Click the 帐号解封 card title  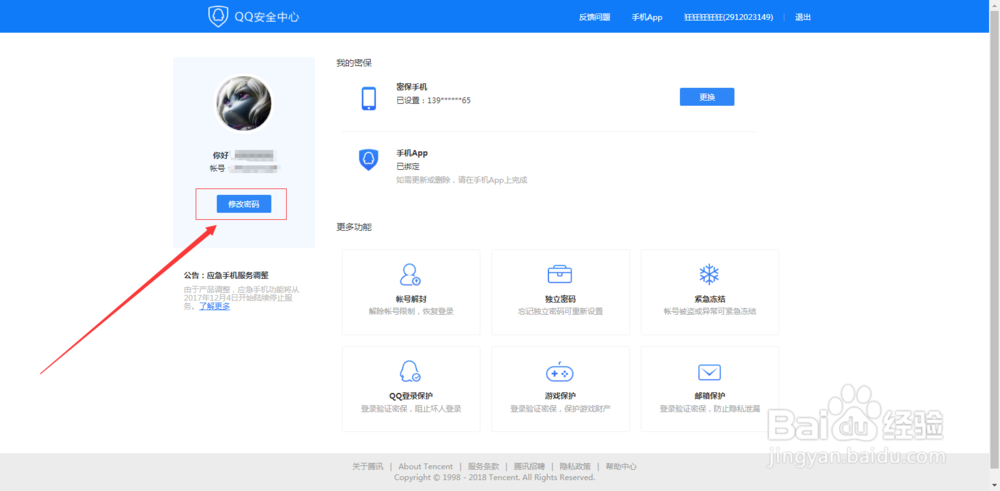point(410,299)
